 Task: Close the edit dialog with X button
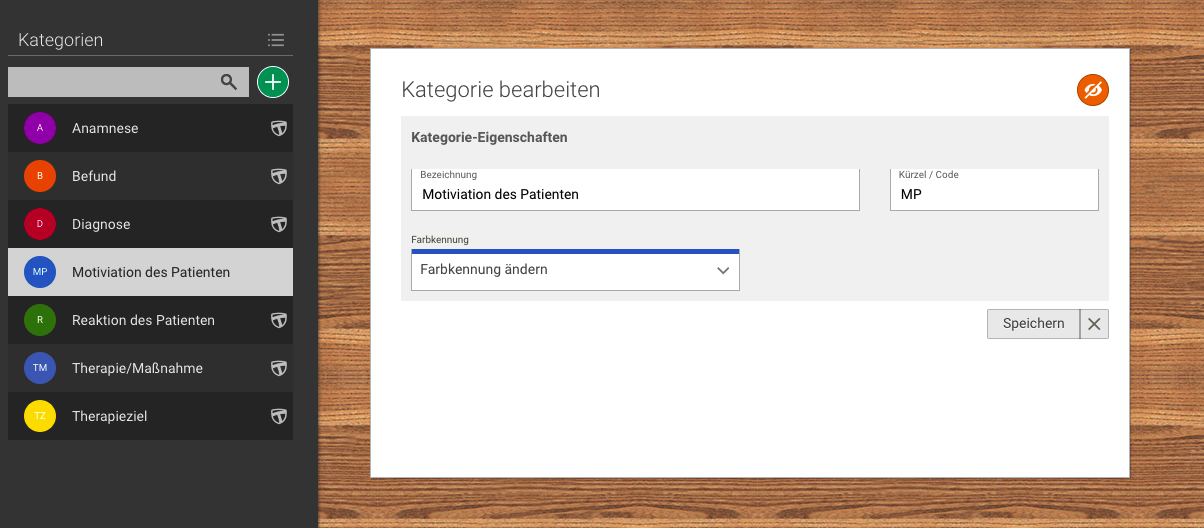click(x=1094, y=324)
